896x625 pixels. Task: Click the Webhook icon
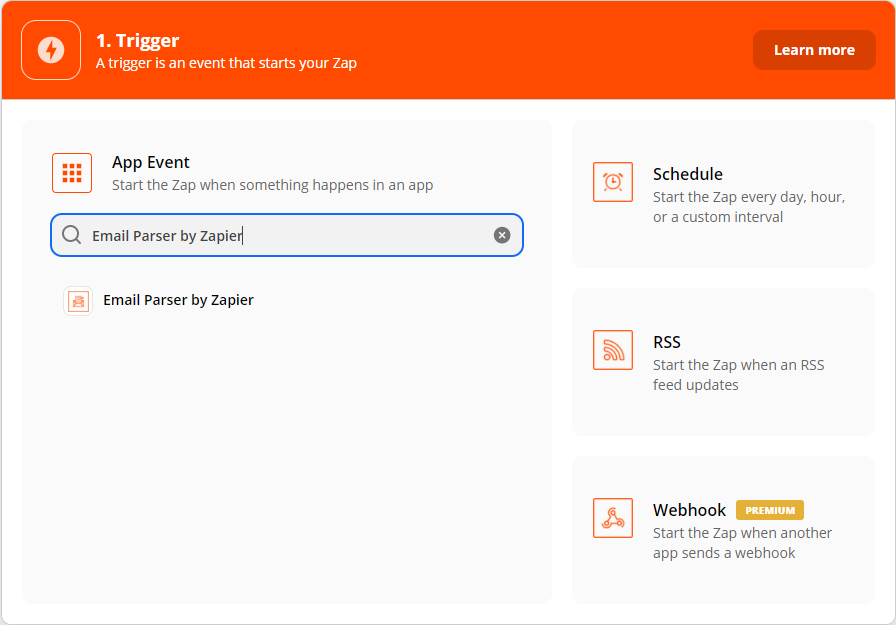point(613,518)
